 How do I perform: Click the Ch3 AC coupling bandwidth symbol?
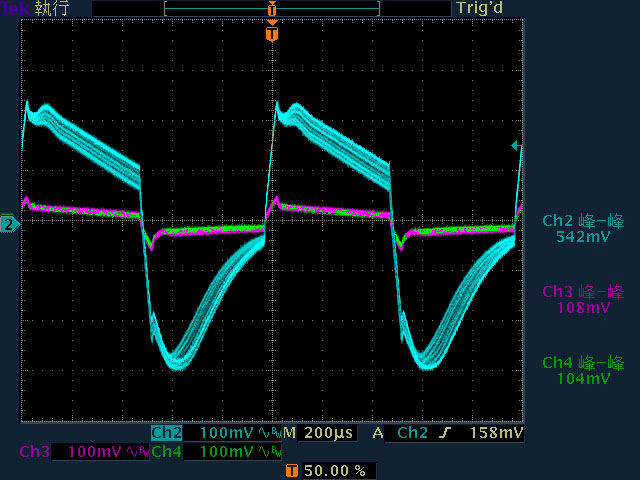point(138,451)
